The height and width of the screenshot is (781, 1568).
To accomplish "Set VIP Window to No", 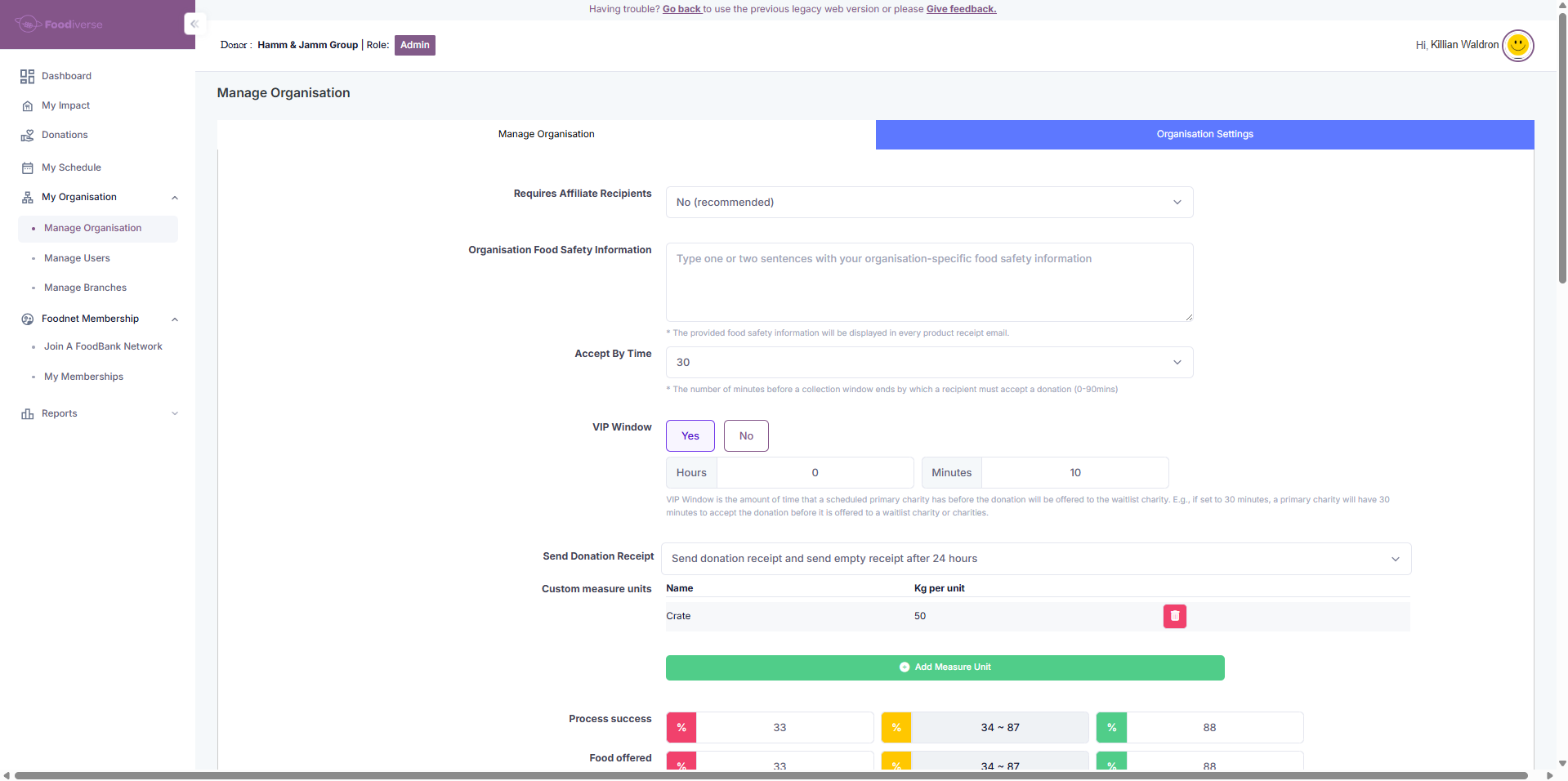I will (745, 436).
